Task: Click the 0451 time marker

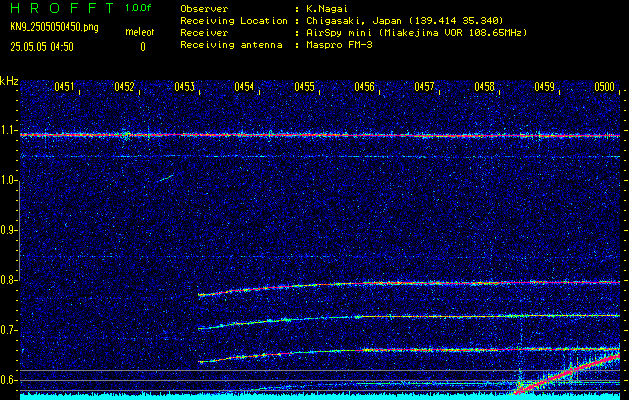Action: (64, 86)
